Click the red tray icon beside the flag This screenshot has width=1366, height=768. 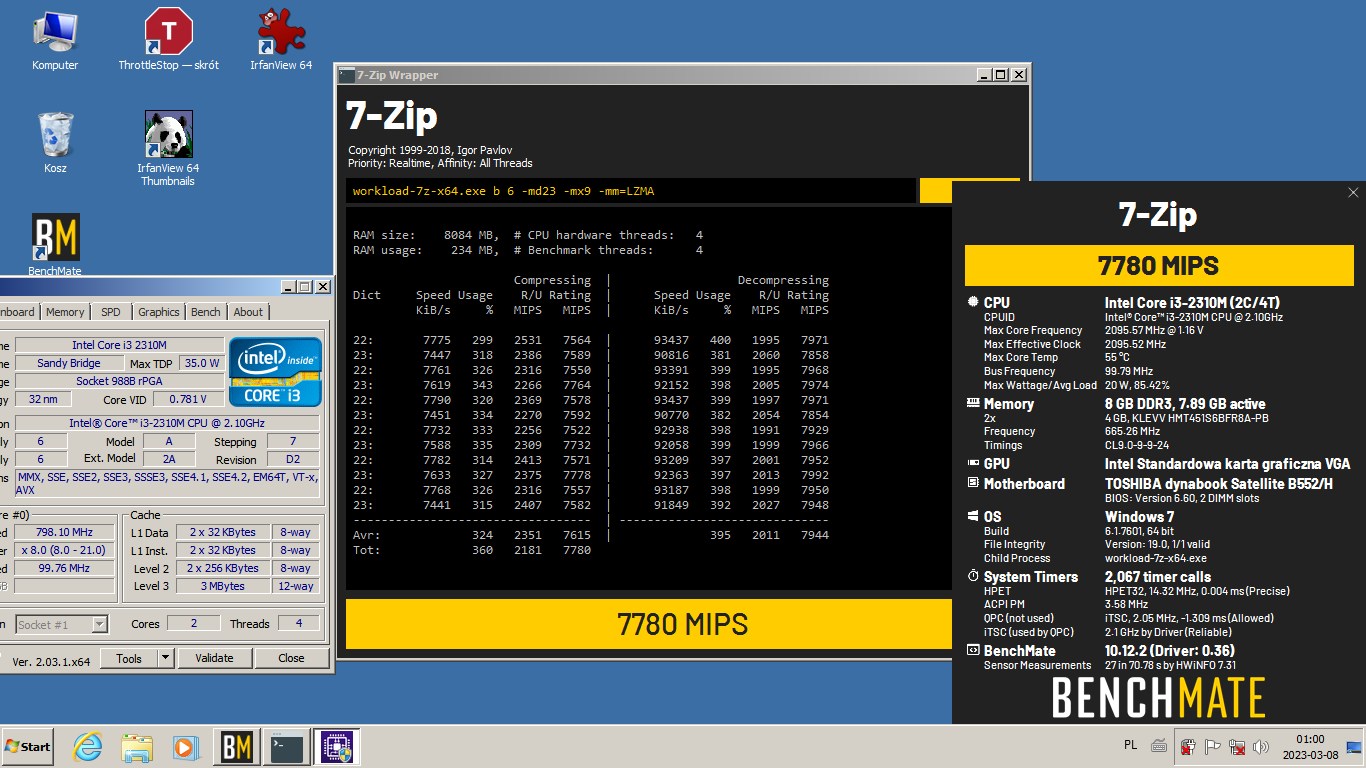point(1189,746)
